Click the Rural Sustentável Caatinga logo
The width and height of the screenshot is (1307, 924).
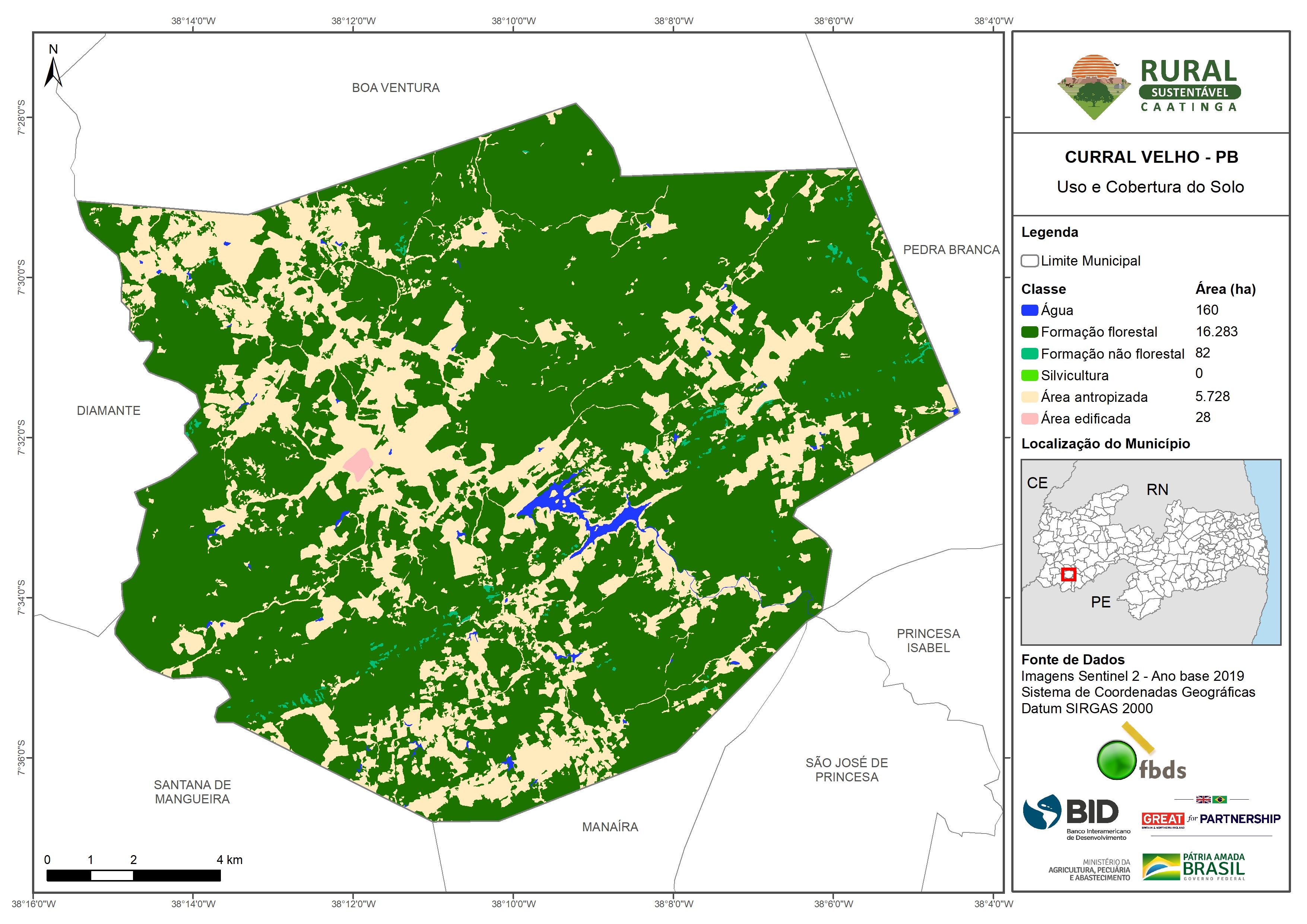(1149, 86)
